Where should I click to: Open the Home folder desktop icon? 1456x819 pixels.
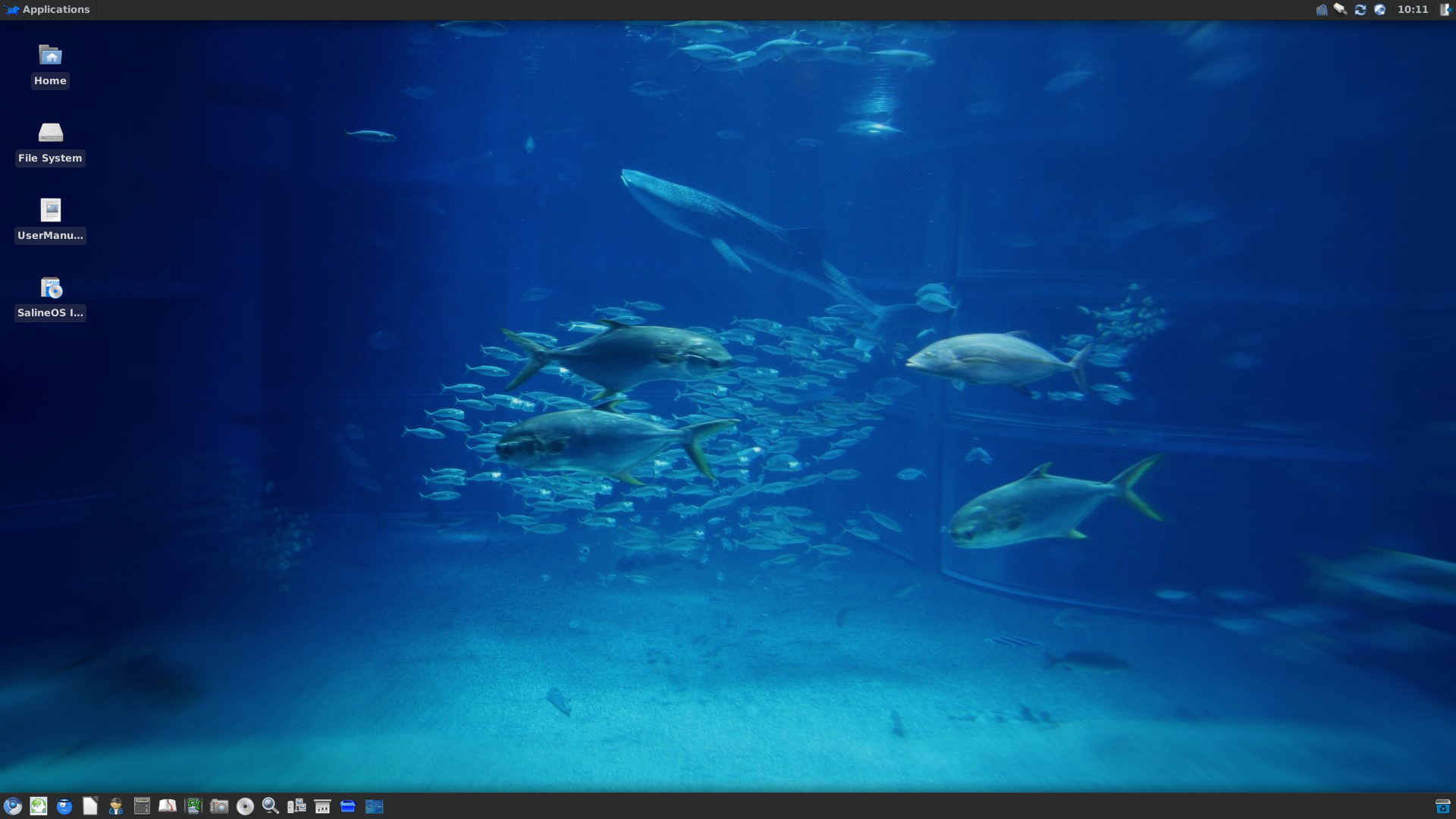coord(50,64)
